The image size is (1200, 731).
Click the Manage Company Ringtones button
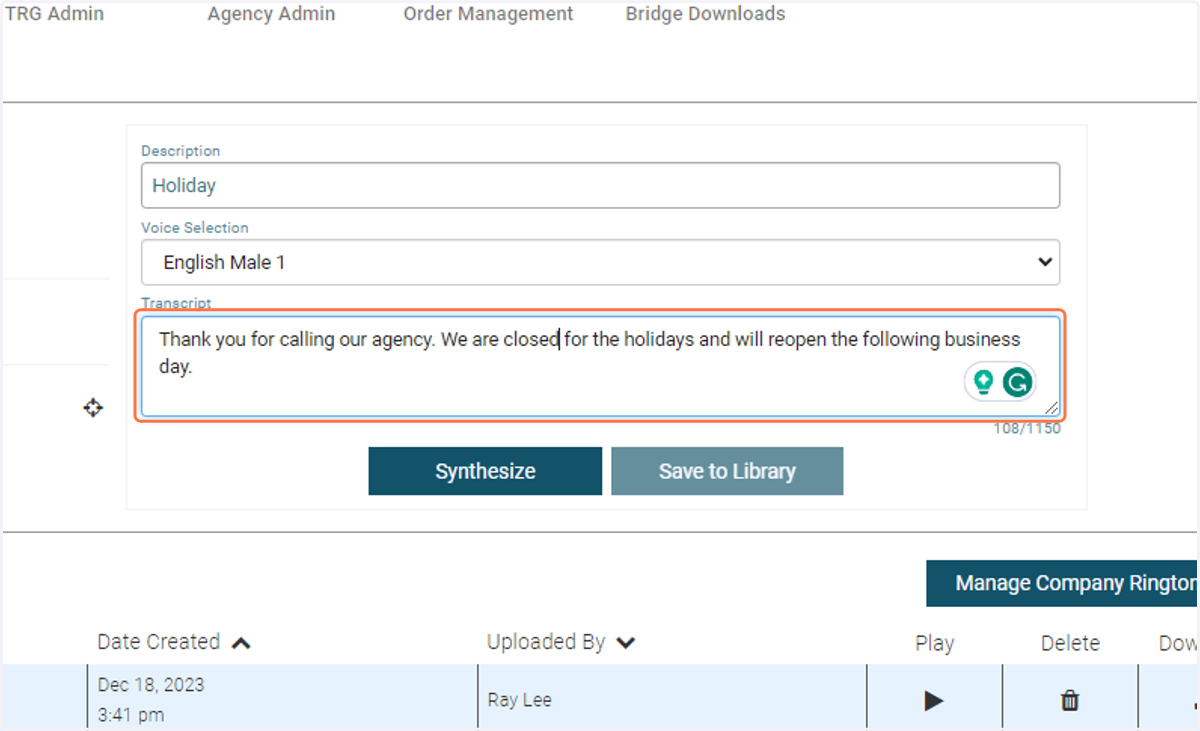click(x=1063, y=583)
